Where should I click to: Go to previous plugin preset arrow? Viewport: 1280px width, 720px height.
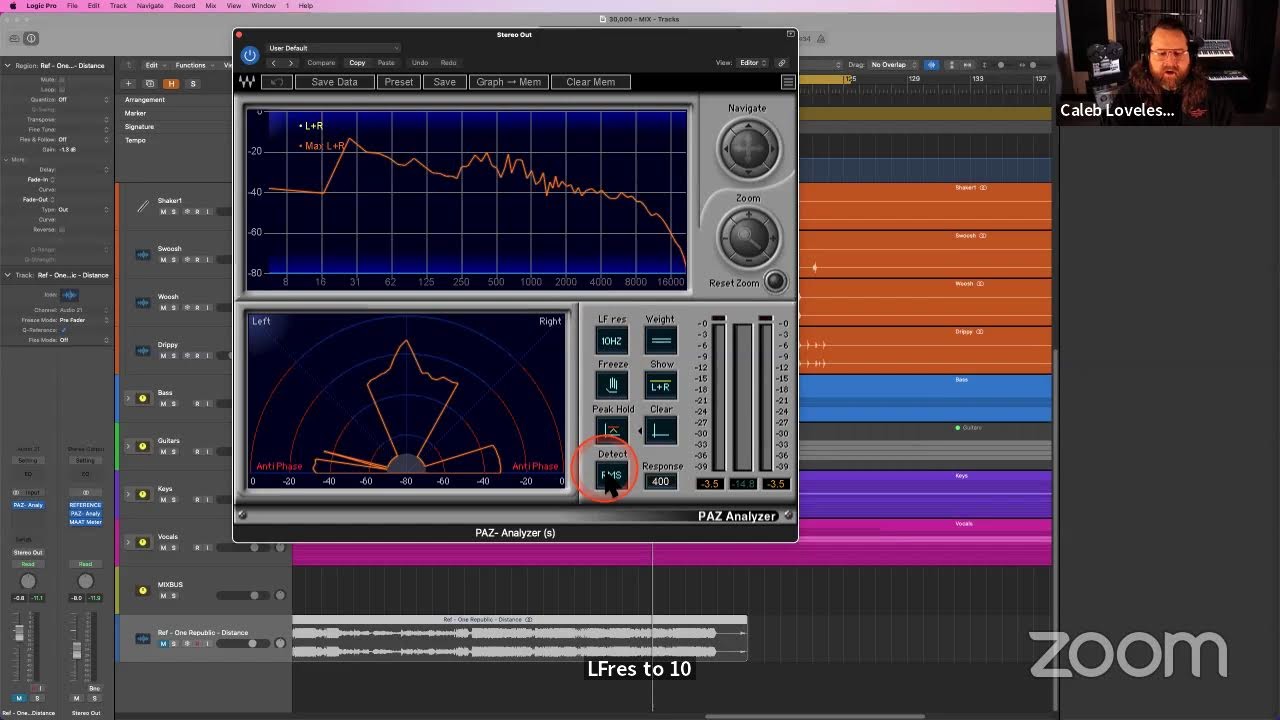coord(274,63)
